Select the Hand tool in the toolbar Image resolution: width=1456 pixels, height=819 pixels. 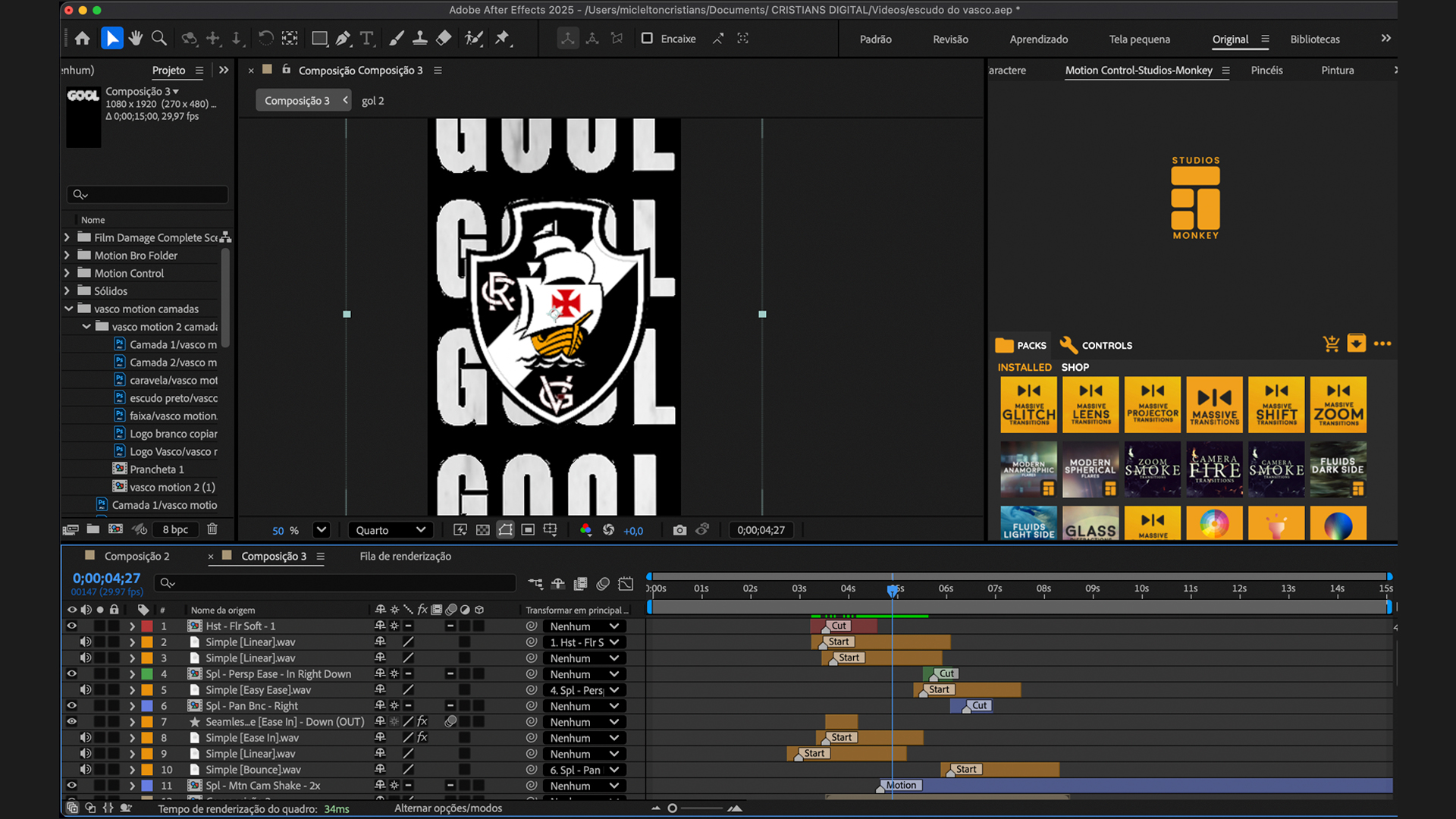pos(136,38)
